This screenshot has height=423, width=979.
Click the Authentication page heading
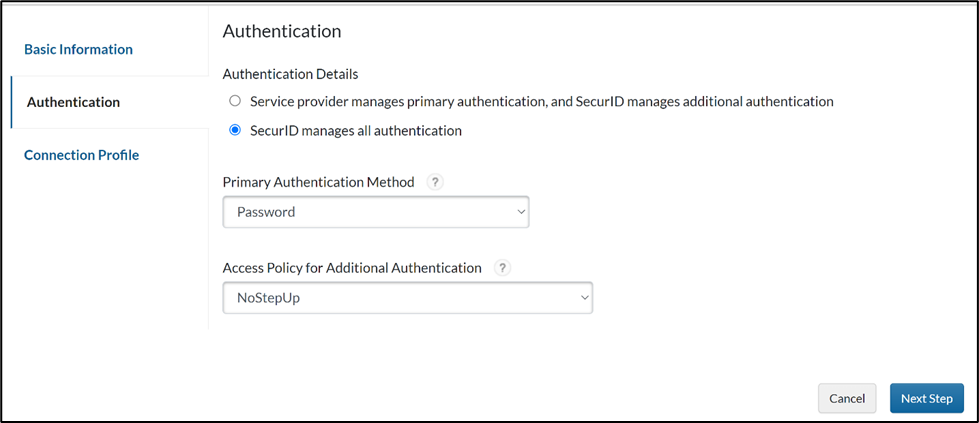[282, 31]
